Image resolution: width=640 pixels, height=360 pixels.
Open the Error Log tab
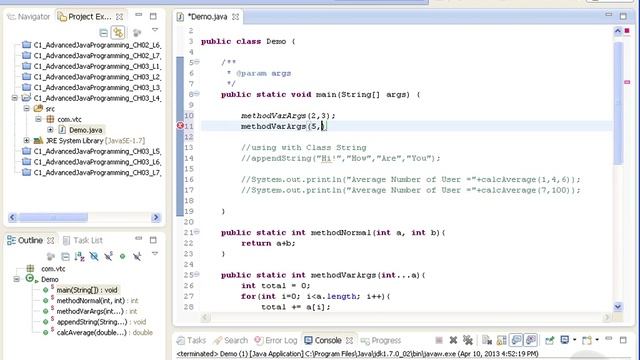click(x=276, y=340)
